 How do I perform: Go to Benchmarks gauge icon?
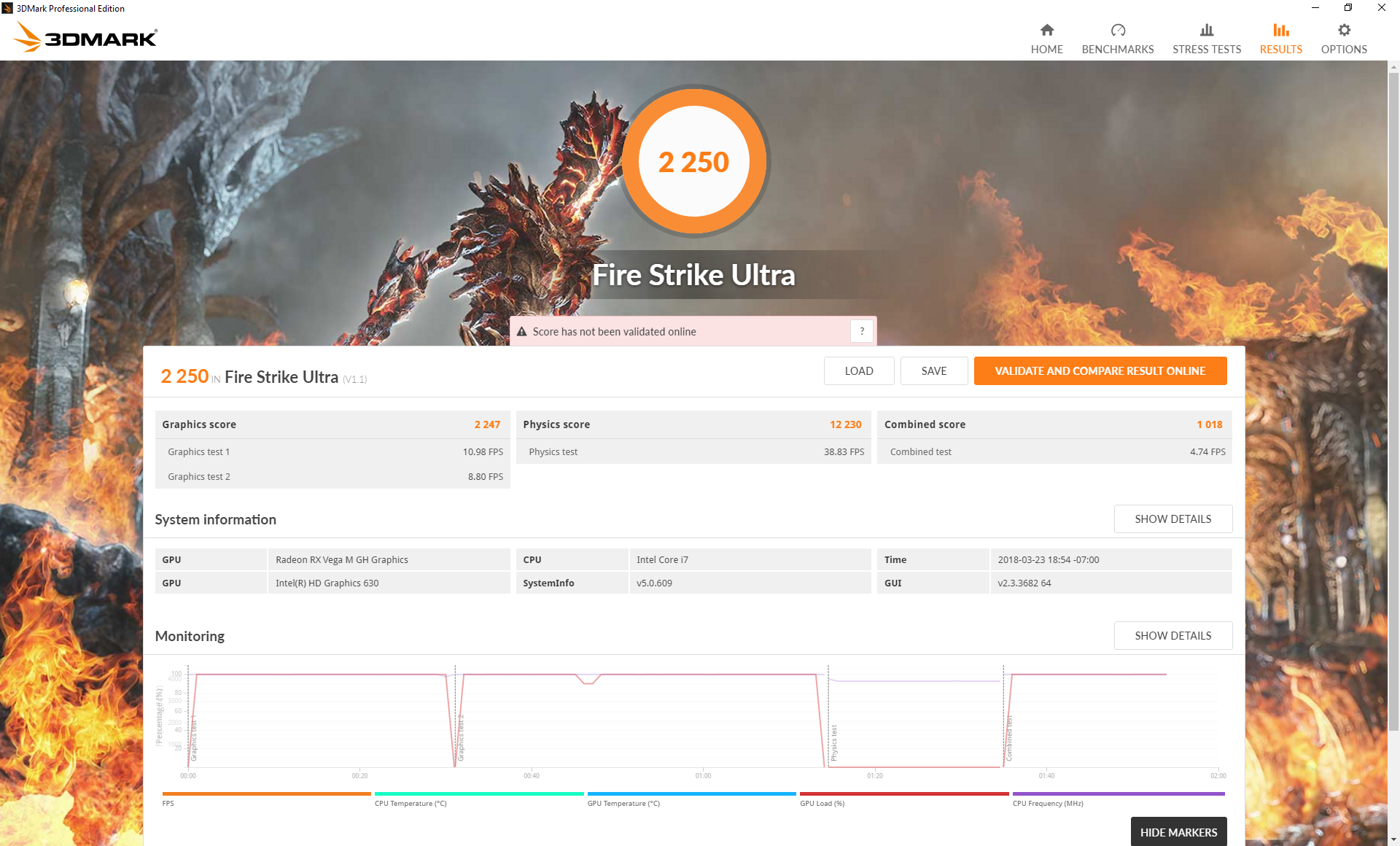[x=1117, y=30]
